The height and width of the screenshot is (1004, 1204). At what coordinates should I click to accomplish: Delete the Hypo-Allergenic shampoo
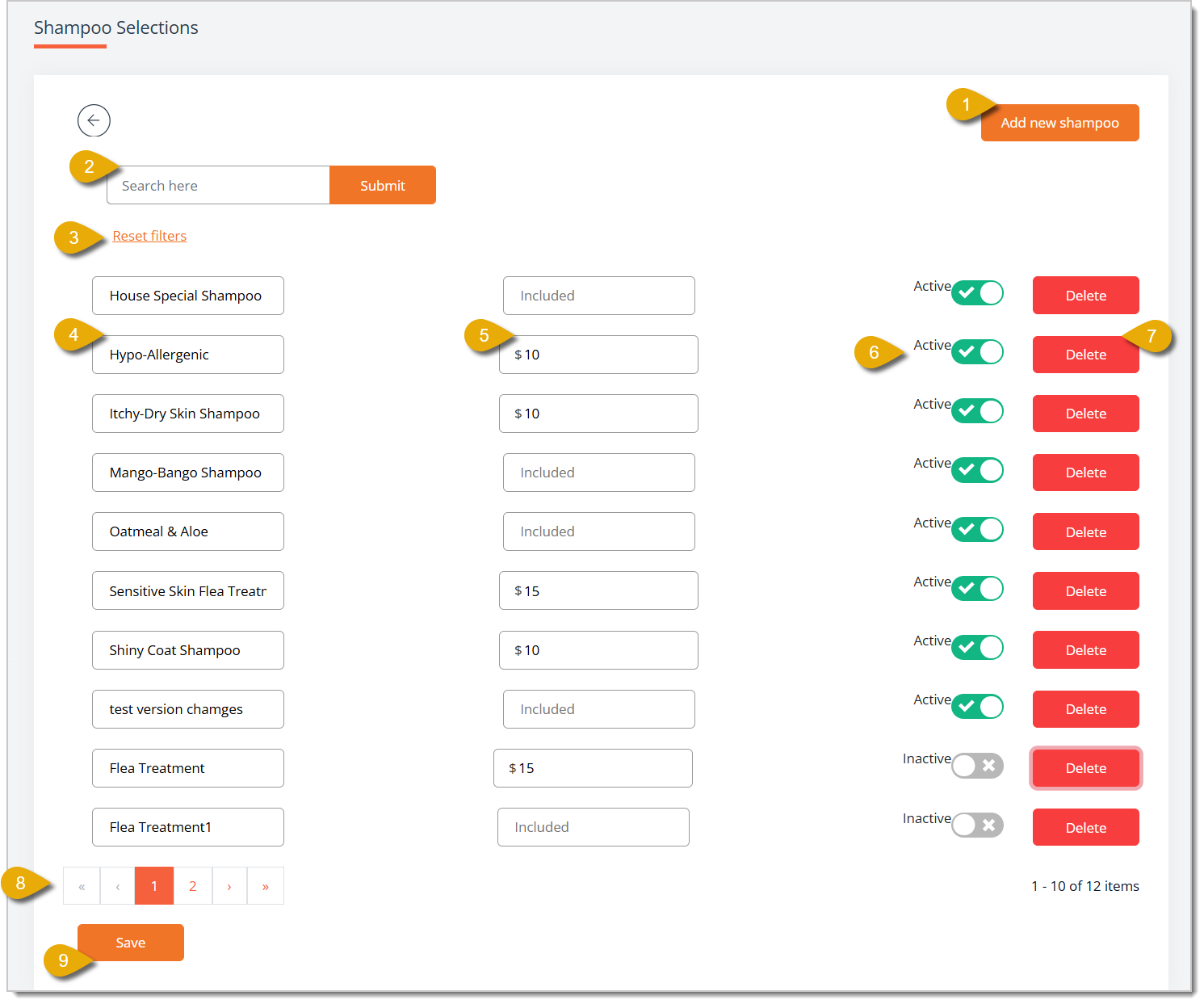click(1086, 355)
